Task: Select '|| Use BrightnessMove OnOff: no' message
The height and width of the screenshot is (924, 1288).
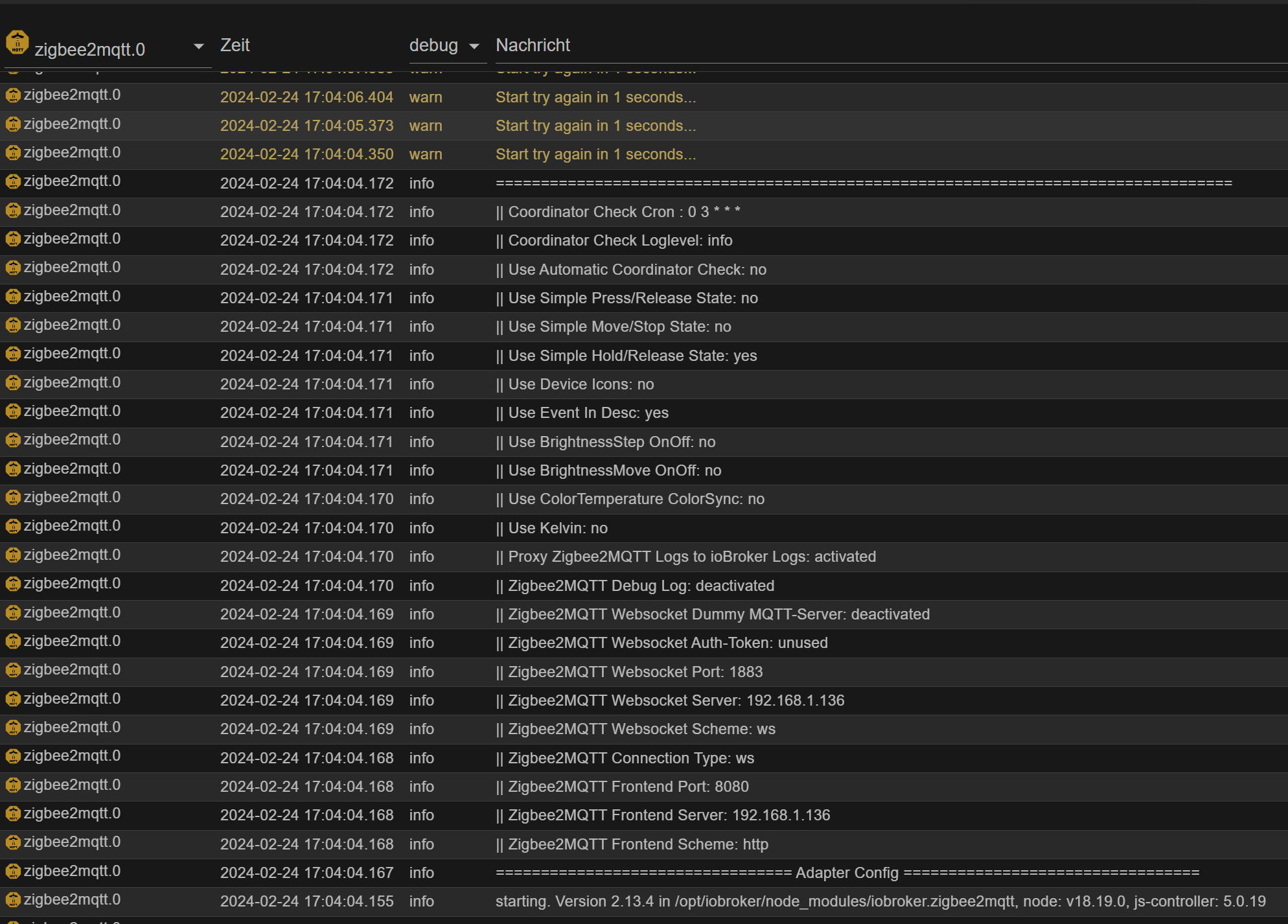Action: coord(608,470)
